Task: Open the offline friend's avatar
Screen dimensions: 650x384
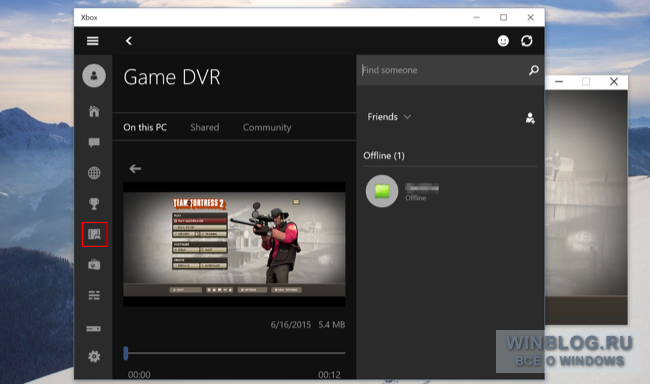Action: [382, 191]
